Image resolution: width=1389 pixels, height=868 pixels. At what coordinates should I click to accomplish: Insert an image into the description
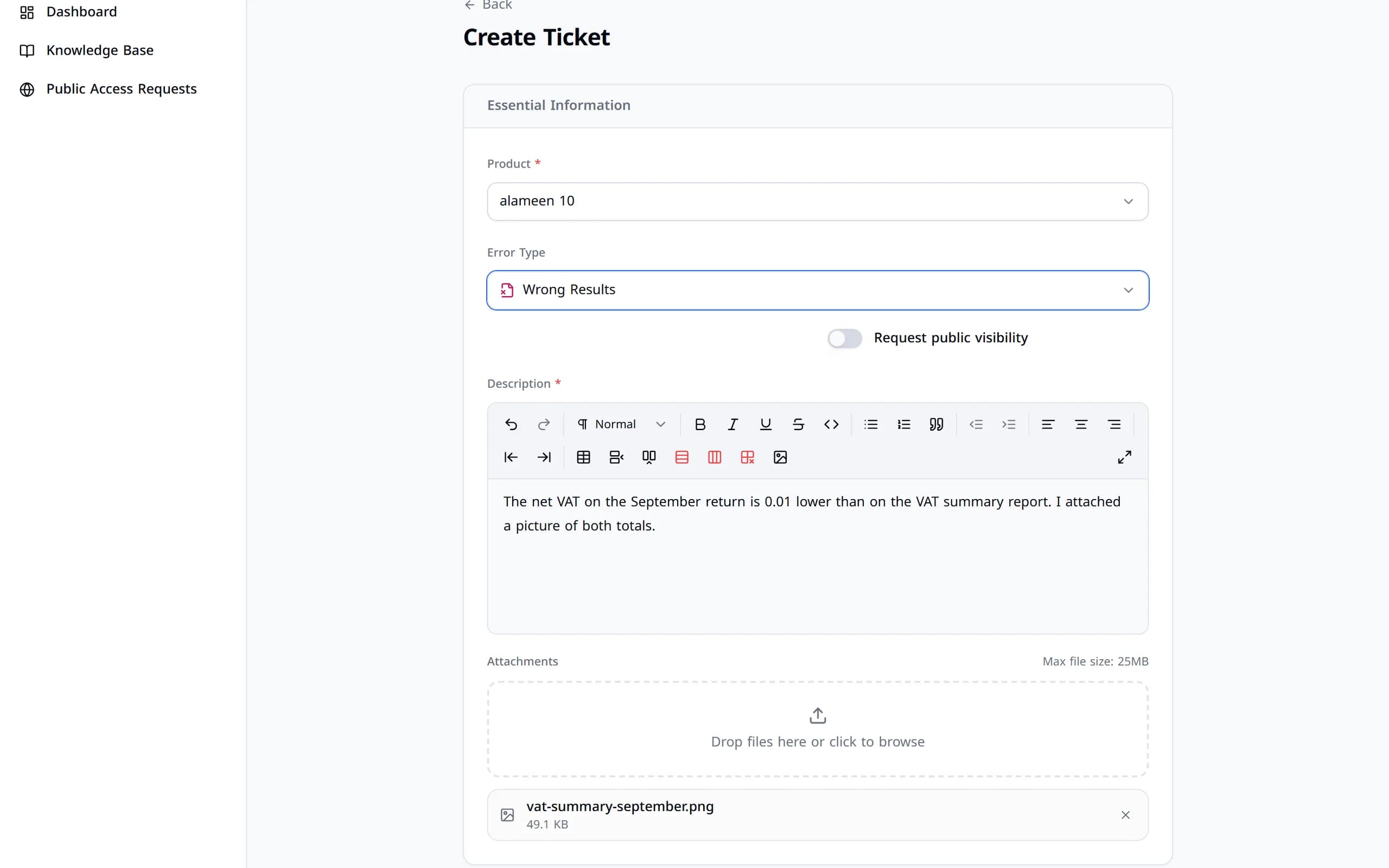(780, 457)
